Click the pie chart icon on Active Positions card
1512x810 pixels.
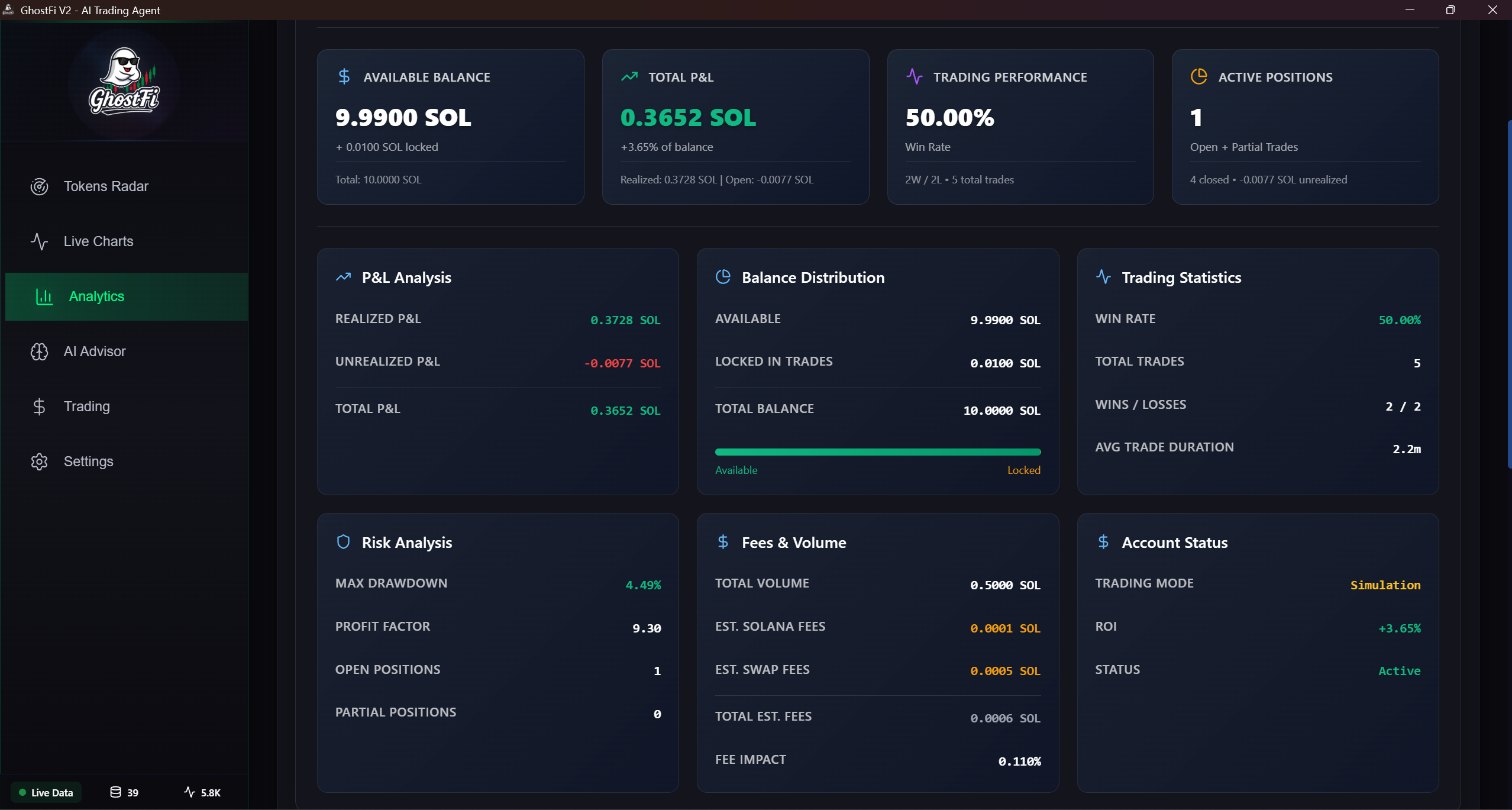(1199, 76)
